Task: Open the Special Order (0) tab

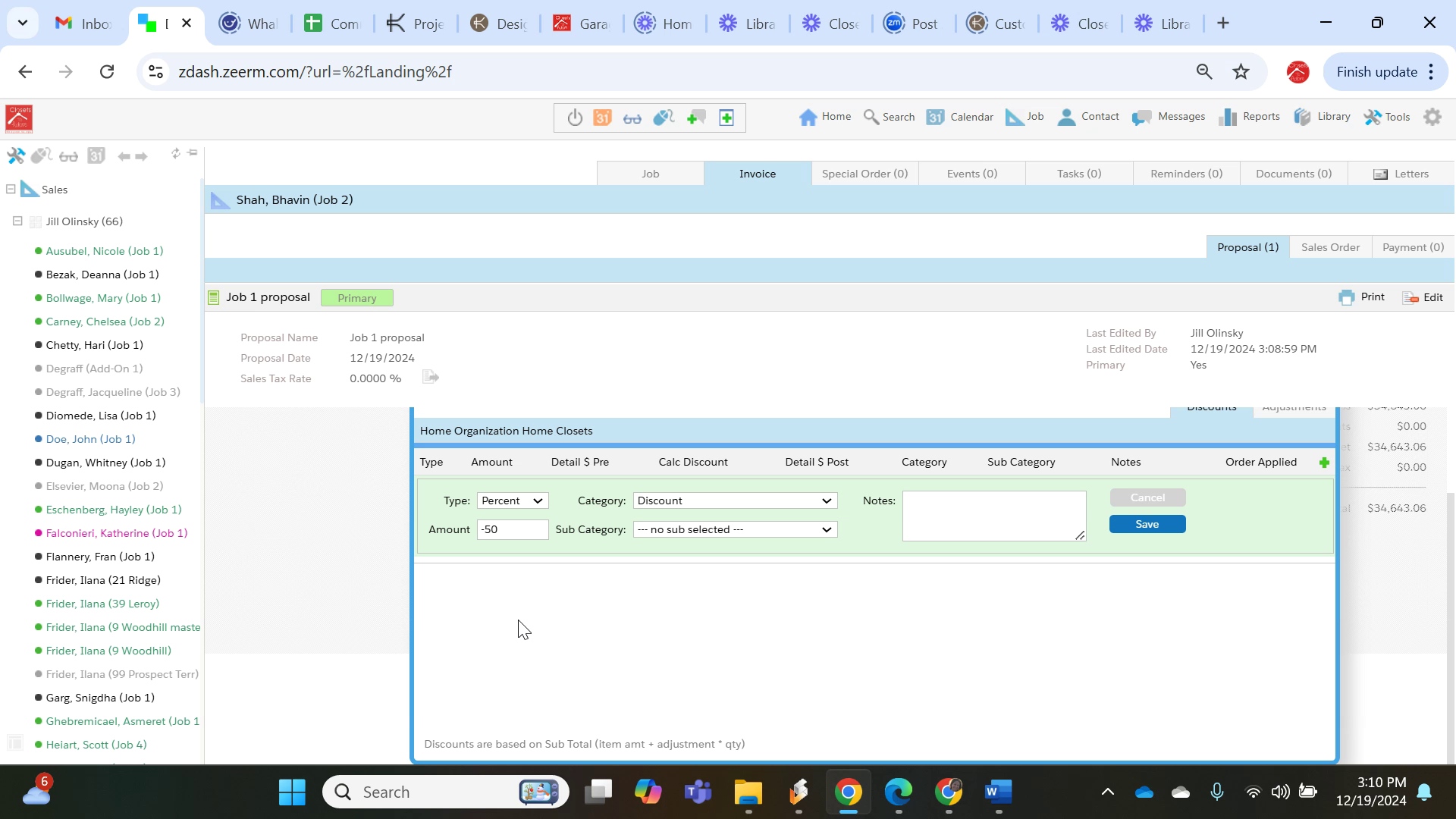Action: (x=864, y=174)
